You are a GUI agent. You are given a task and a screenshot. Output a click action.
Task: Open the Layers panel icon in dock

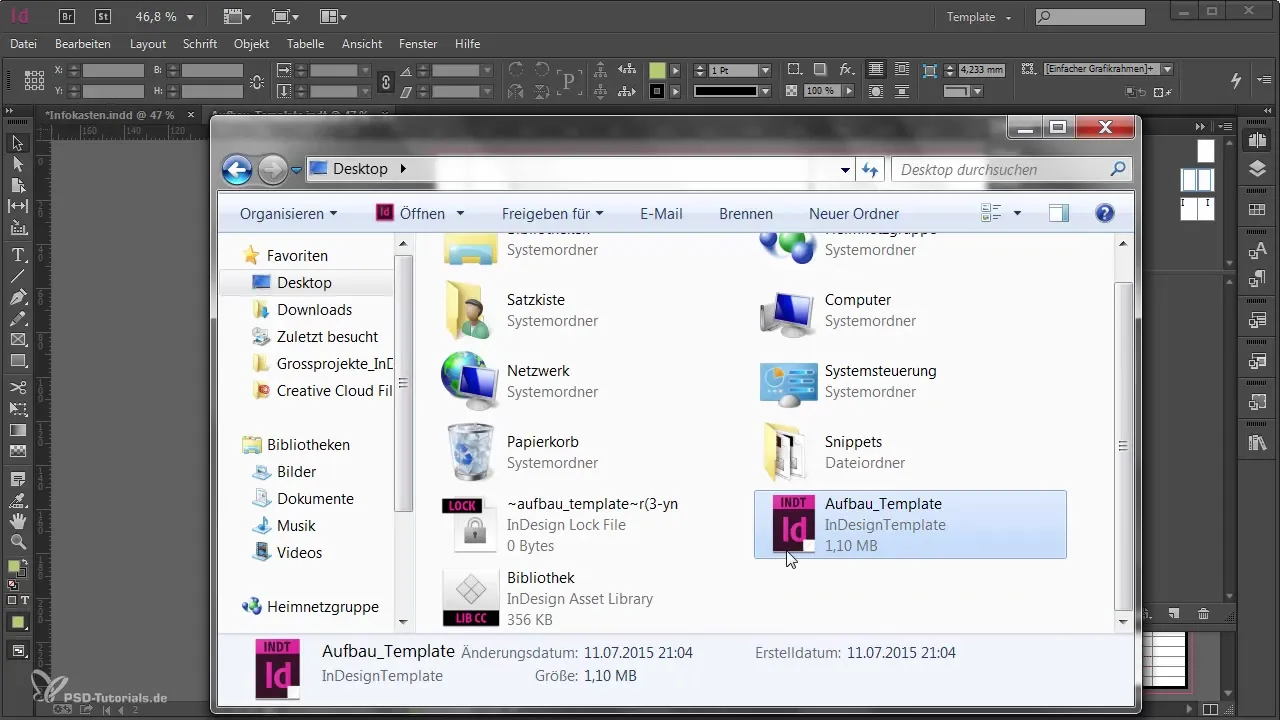[x=1257, y=169]
